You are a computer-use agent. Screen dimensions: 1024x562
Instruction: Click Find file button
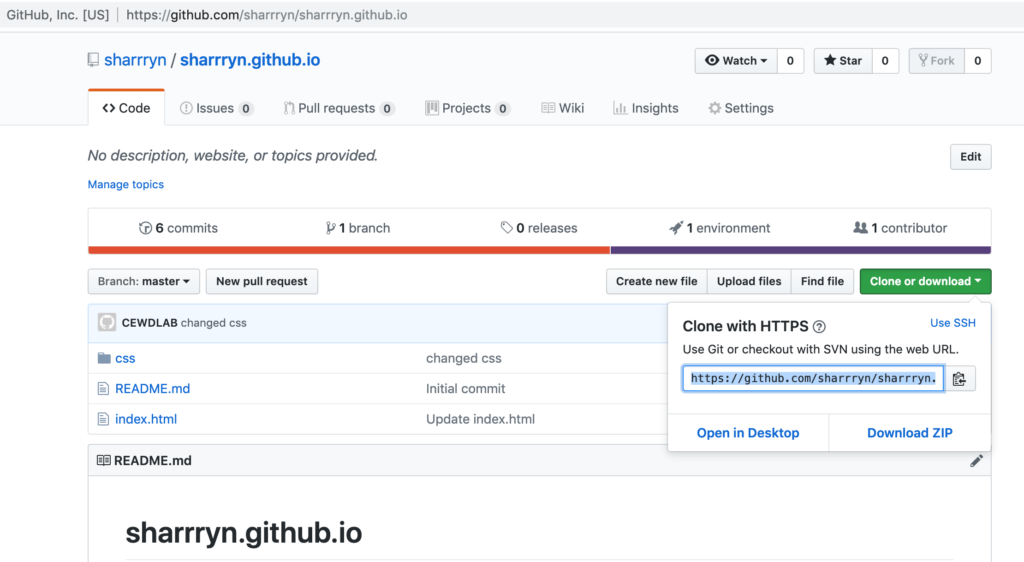point(822,281)
